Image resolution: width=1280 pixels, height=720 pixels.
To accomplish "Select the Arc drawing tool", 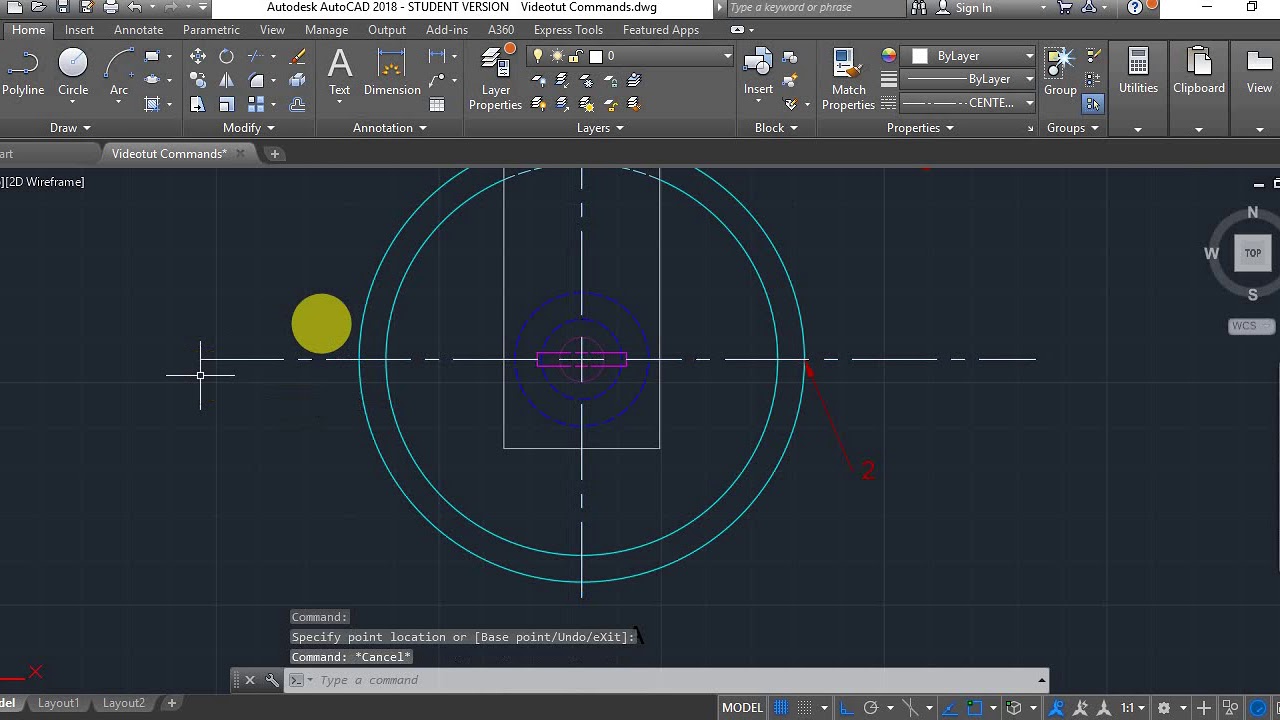I will pyautogui.click(x=119, y=74).
